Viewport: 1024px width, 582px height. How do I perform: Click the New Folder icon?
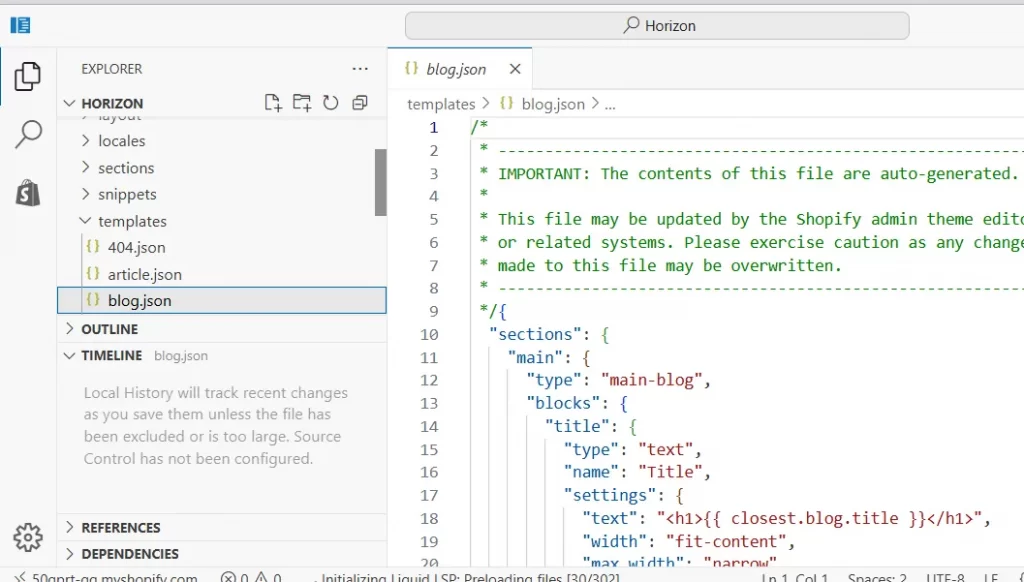pyautogui.click(x=301, y=103)
